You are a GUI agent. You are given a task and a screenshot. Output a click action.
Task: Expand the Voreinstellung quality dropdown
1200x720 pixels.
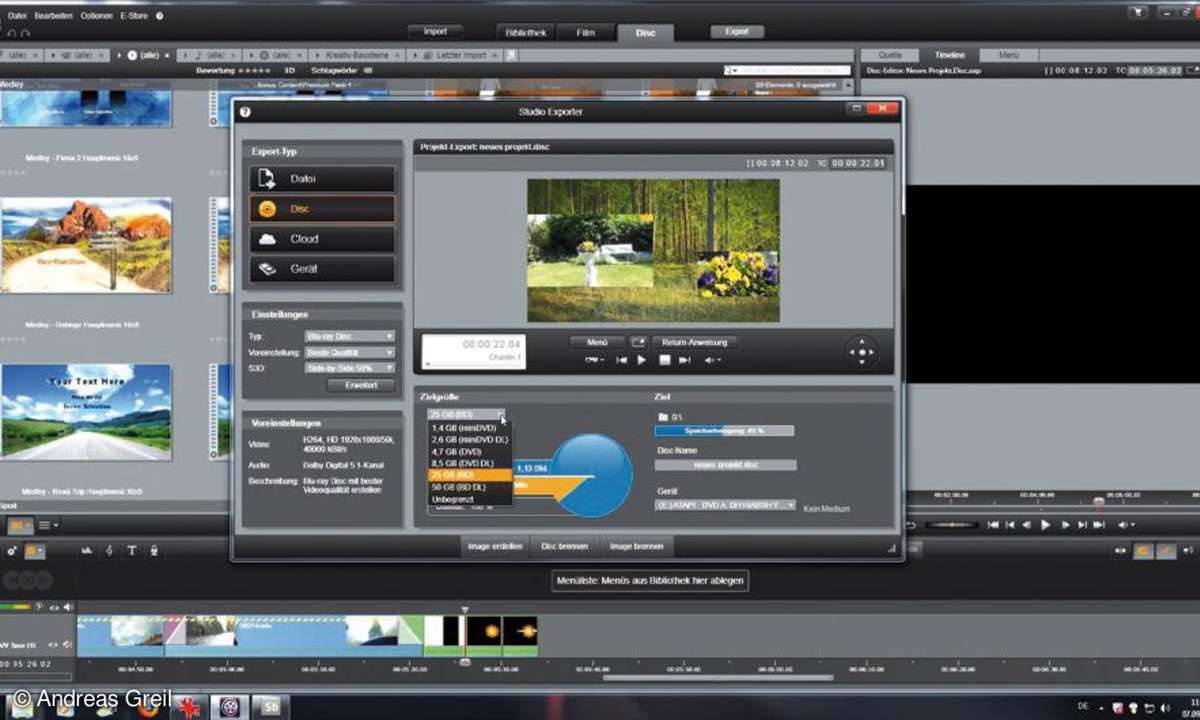[349, 353]
